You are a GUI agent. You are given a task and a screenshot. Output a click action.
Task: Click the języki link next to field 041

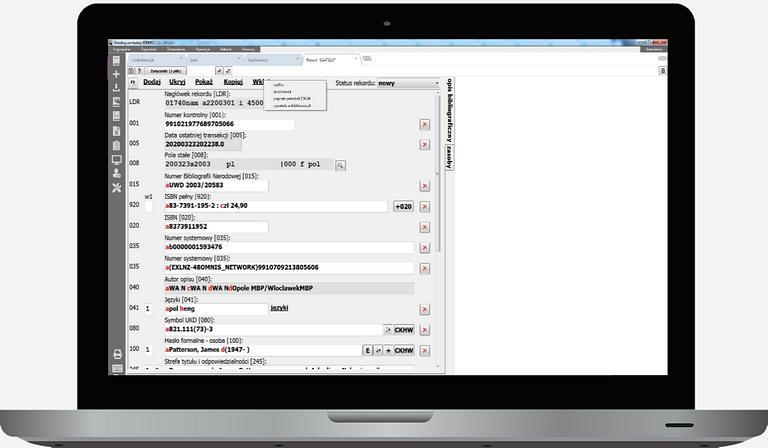click(279, 309)
